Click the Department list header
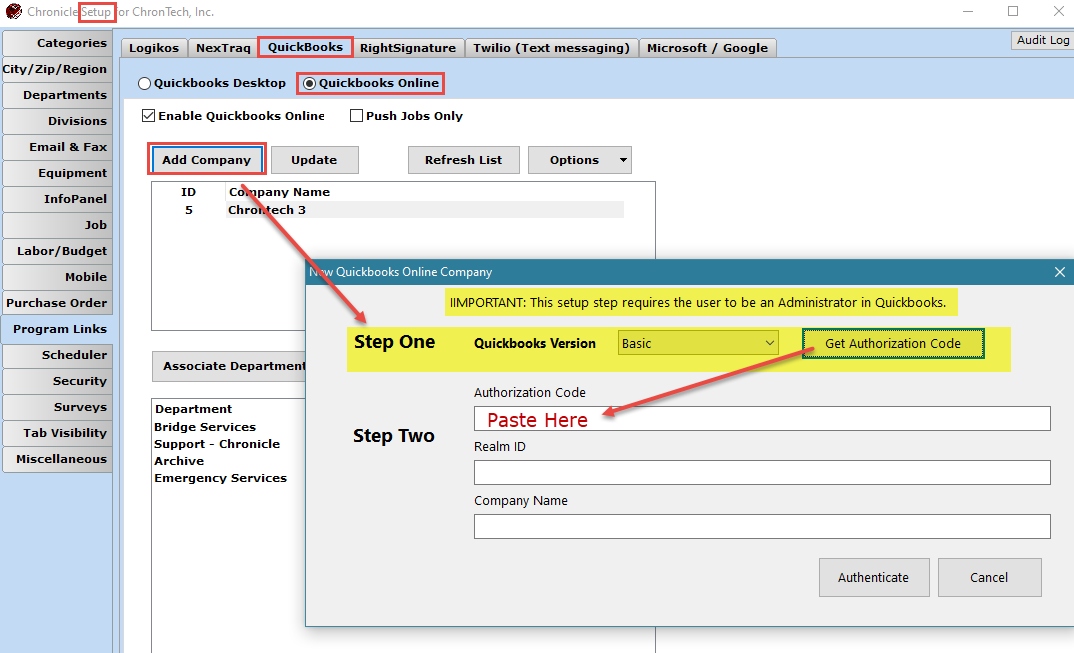The image size is (1074, 653). pos(194,409)
